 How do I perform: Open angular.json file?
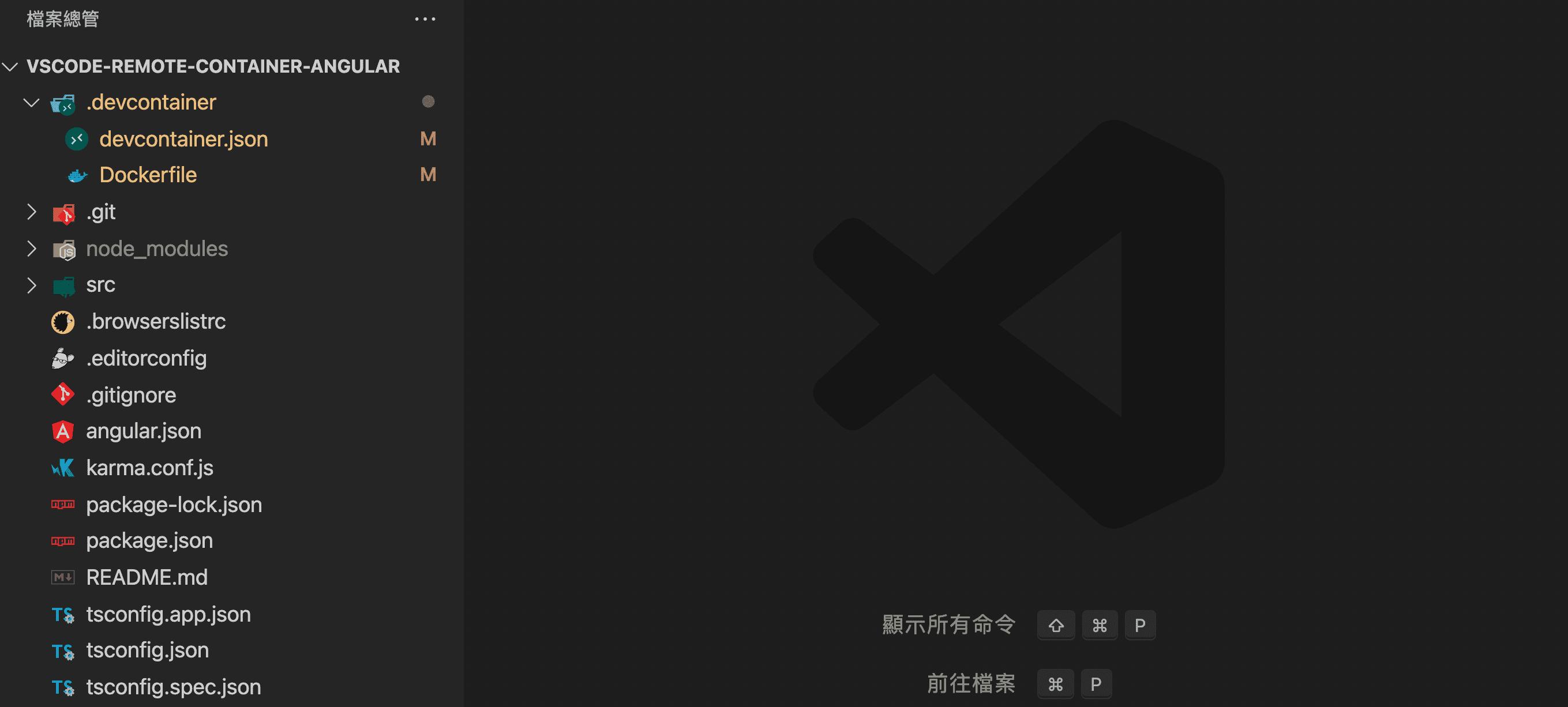coord(144,431)
